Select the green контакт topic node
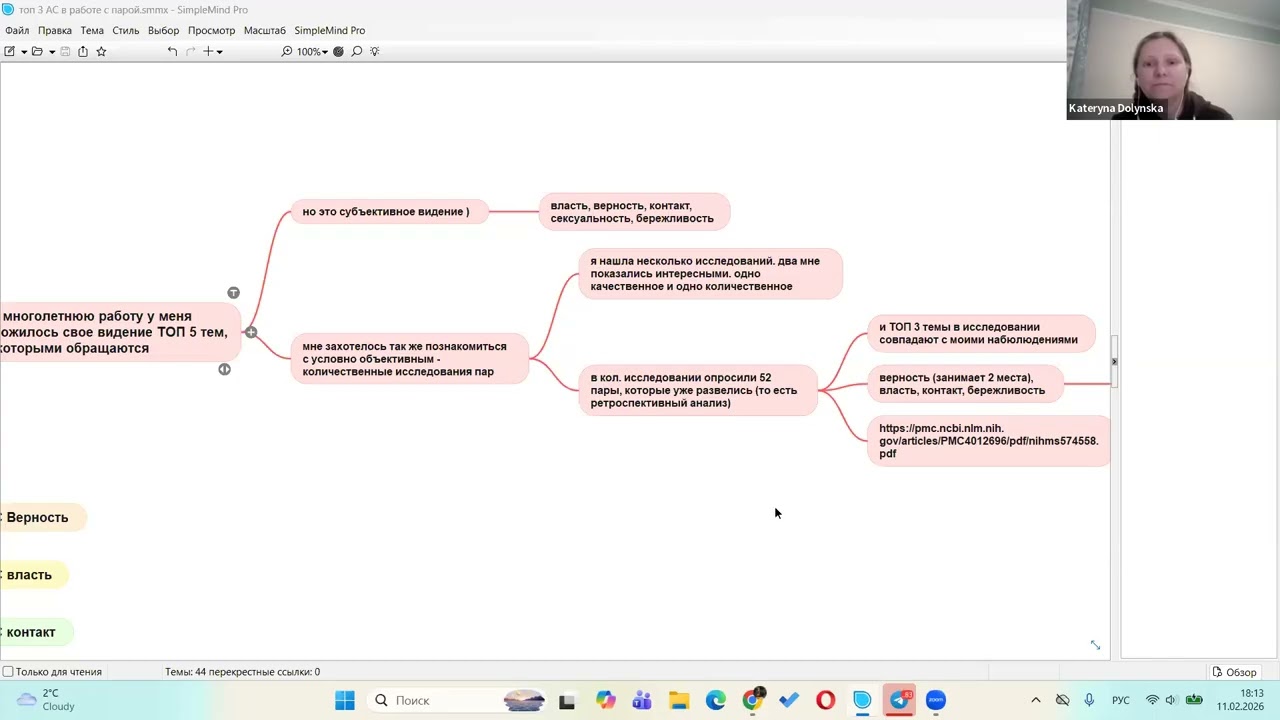 tap(36, 632)
